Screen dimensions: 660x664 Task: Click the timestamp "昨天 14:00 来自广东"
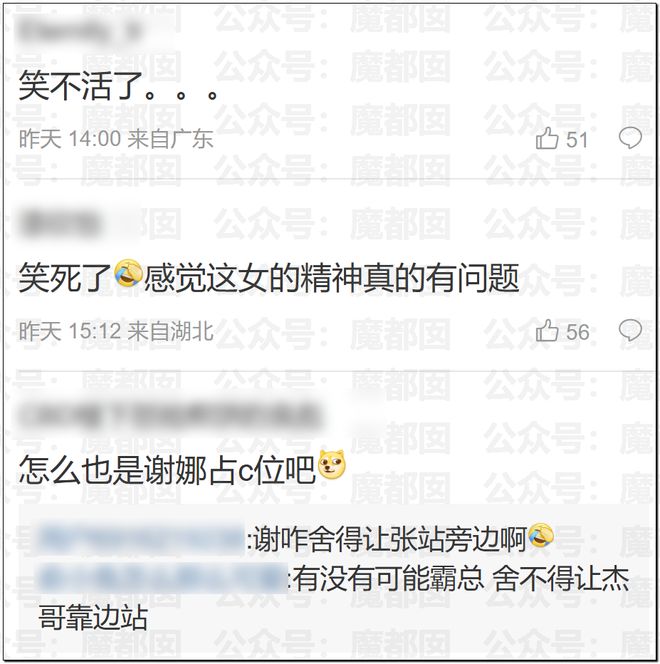tap(116, 139)
